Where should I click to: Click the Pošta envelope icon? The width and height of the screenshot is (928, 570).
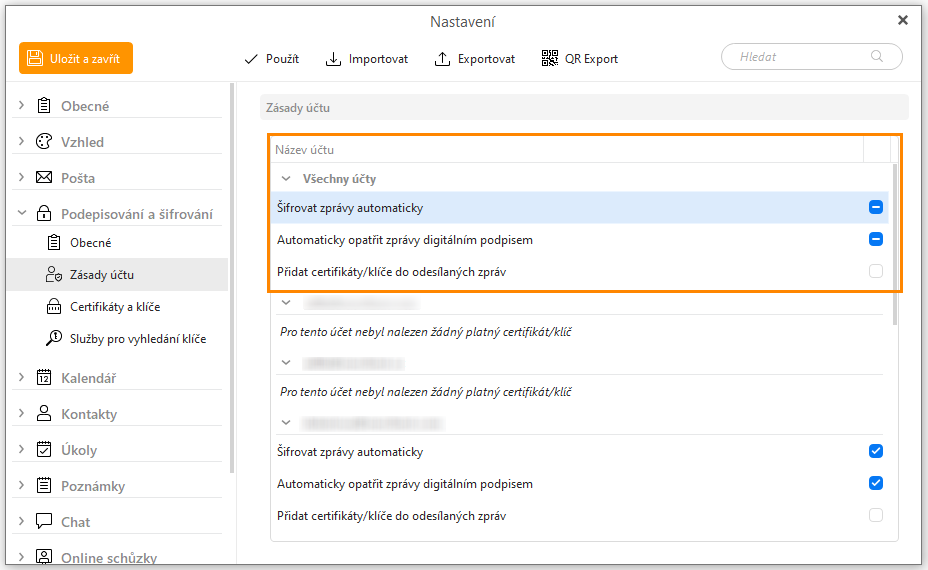coord(44,178)
